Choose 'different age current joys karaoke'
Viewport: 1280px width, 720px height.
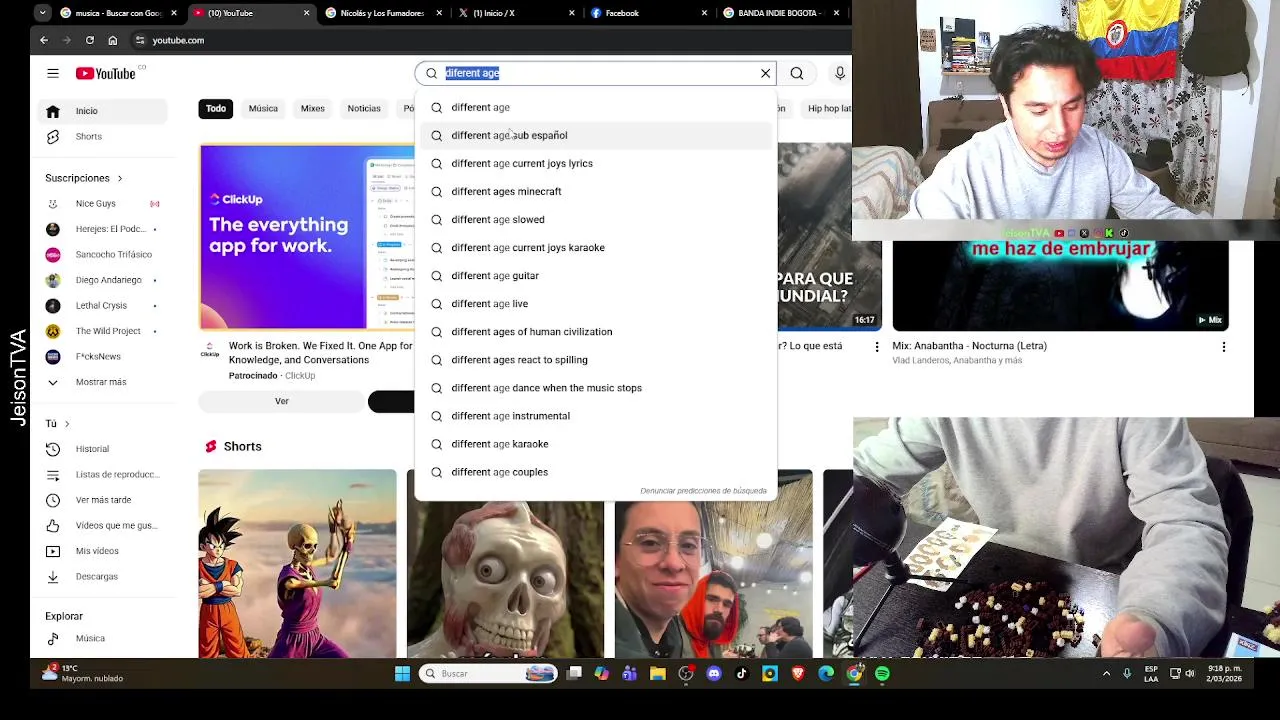[596, 247]
